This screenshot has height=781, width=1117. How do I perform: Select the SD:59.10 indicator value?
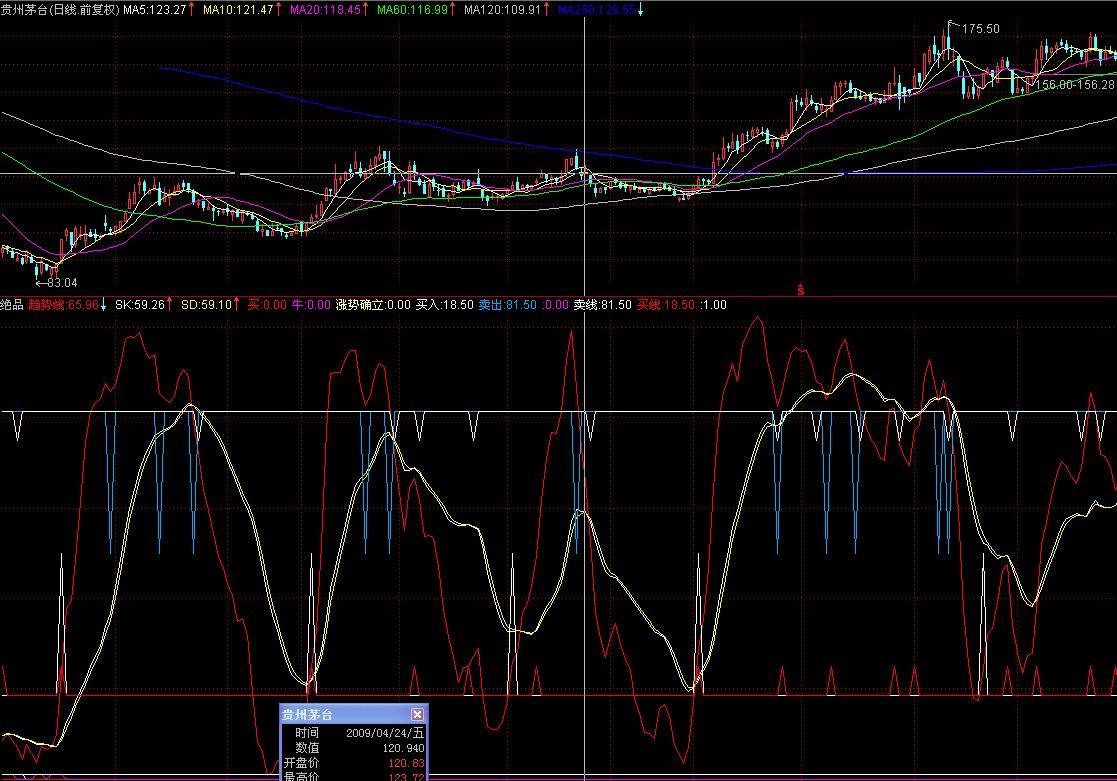[206, 304]
